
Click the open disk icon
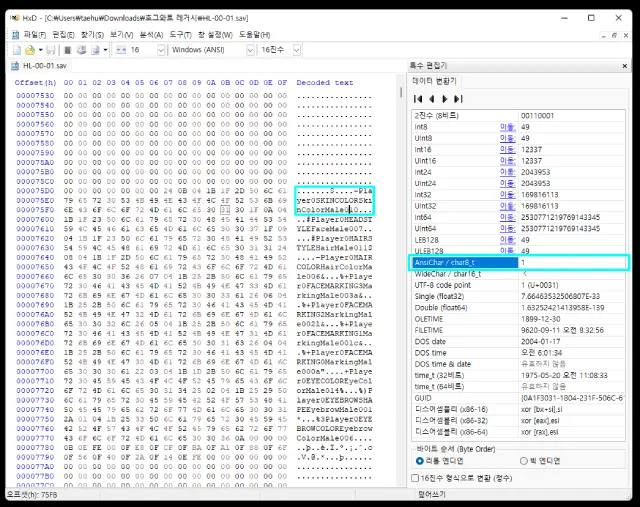click(x=81, y=50)
